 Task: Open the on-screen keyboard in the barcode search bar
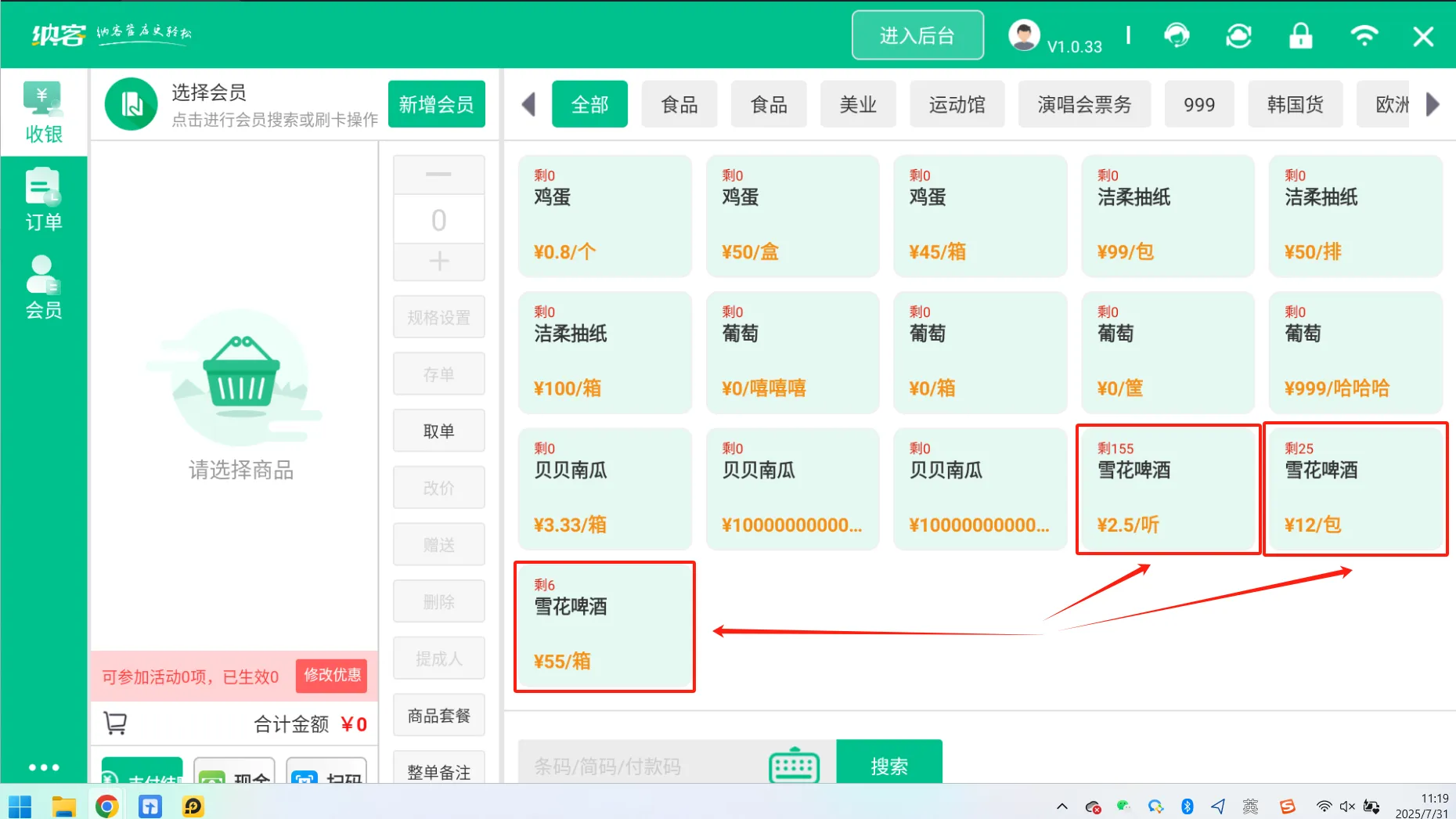[x=793, y=766]
